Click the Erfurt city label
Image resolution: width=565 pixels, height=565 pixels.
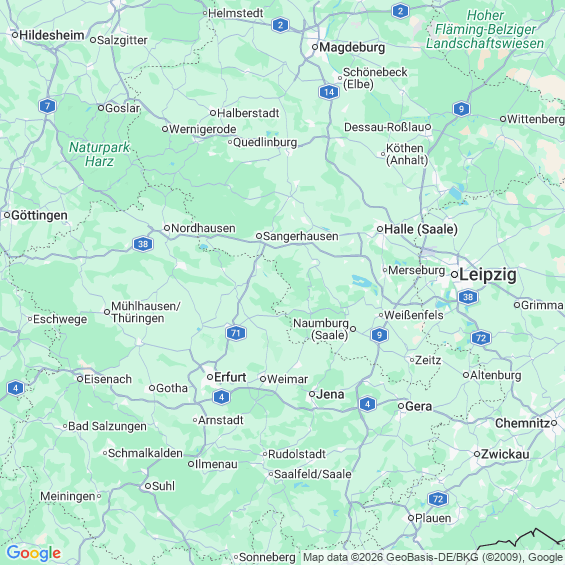coord(230,377)
